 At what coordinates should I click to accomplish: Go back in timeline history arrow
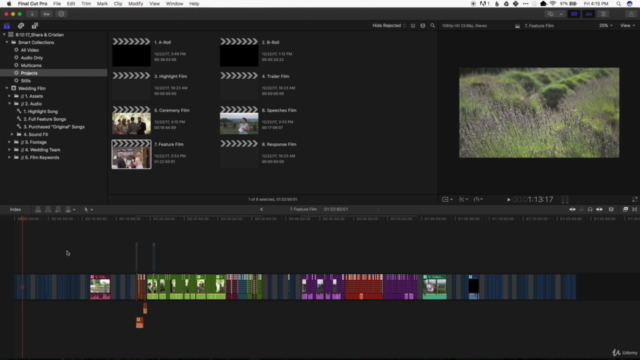[x=262, y=209]
